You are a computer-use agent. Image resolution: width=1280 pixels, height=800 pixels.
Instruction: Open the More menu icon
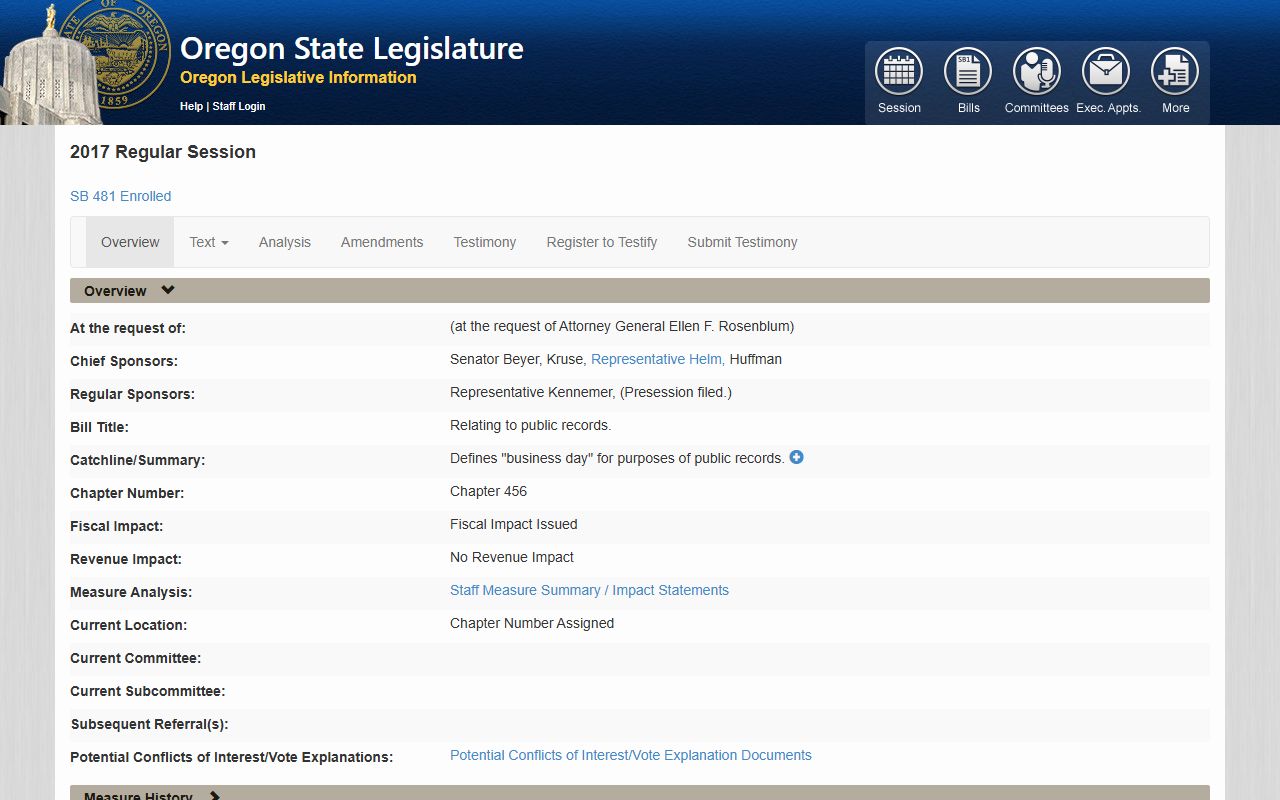(x=1175, y=72)
